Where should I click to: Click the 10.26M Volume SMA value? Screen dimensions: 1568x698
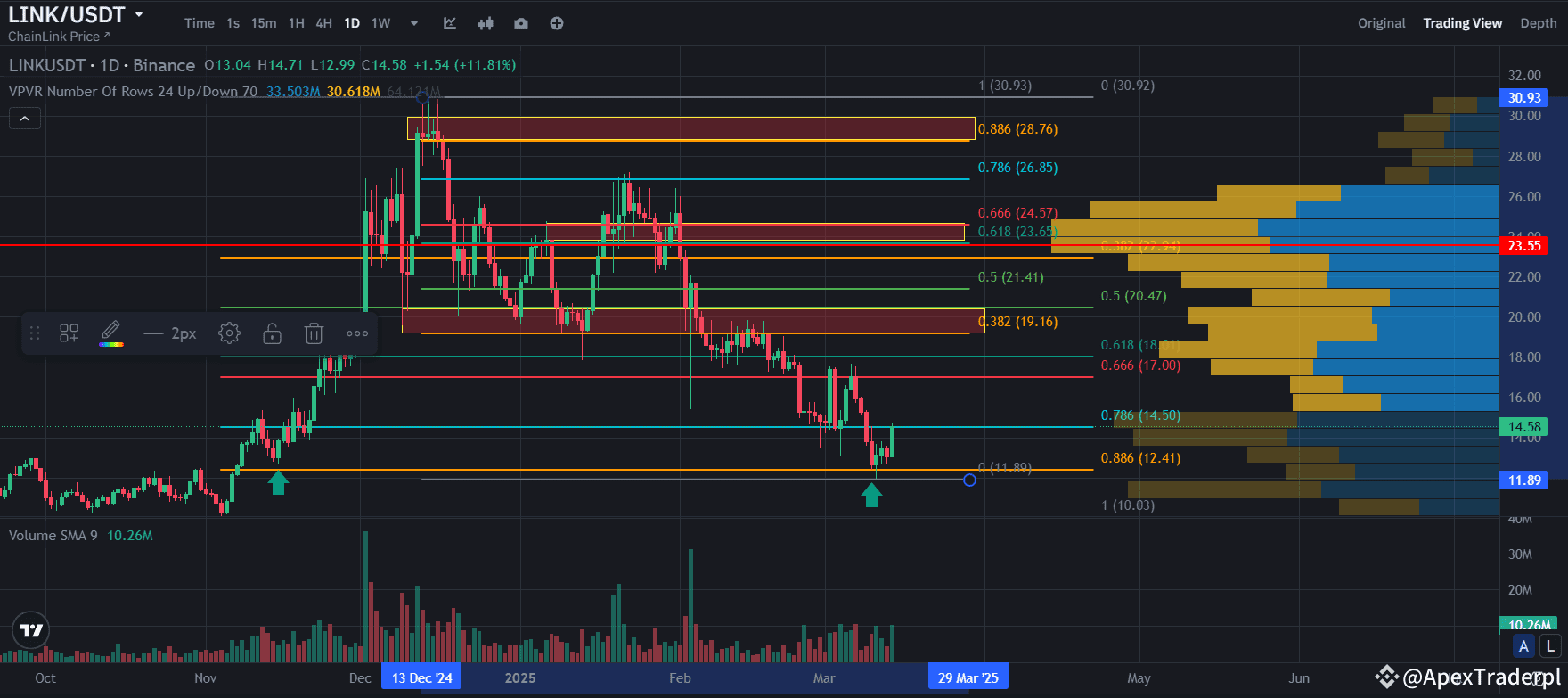(x=130, y=536)
